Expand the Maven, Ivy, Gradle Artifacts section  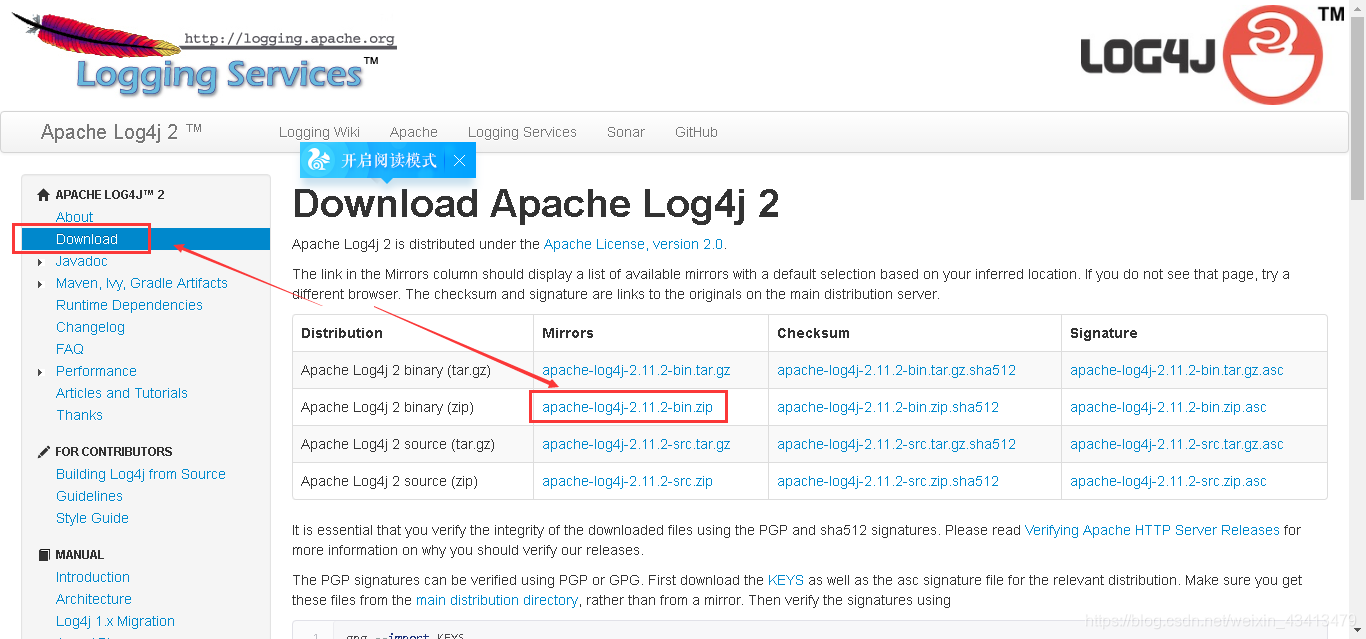(40, 283)
